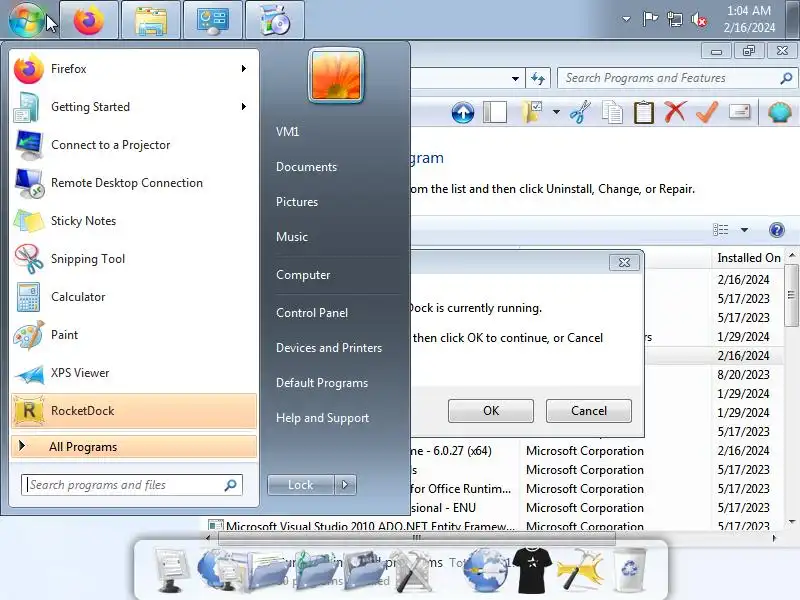Launch RocketDock from Start menu
The image size is (800, 600).
point(134,411)
